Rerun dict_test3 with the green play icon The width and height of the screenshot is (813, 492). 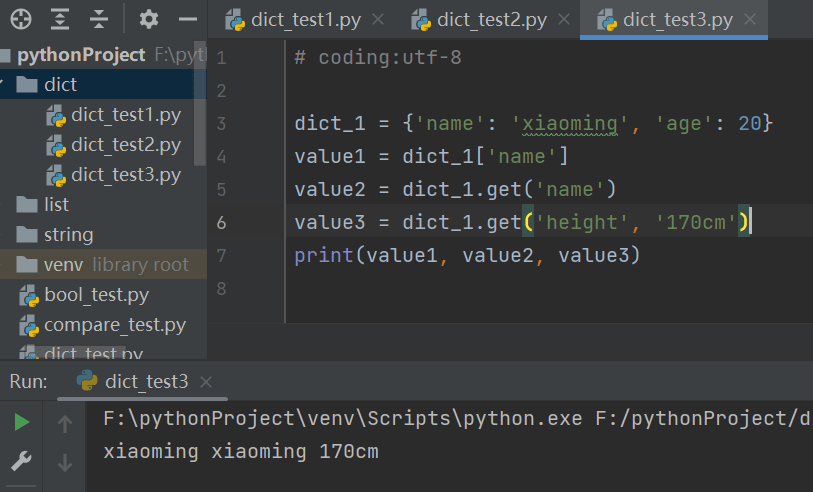pos(21,423)
